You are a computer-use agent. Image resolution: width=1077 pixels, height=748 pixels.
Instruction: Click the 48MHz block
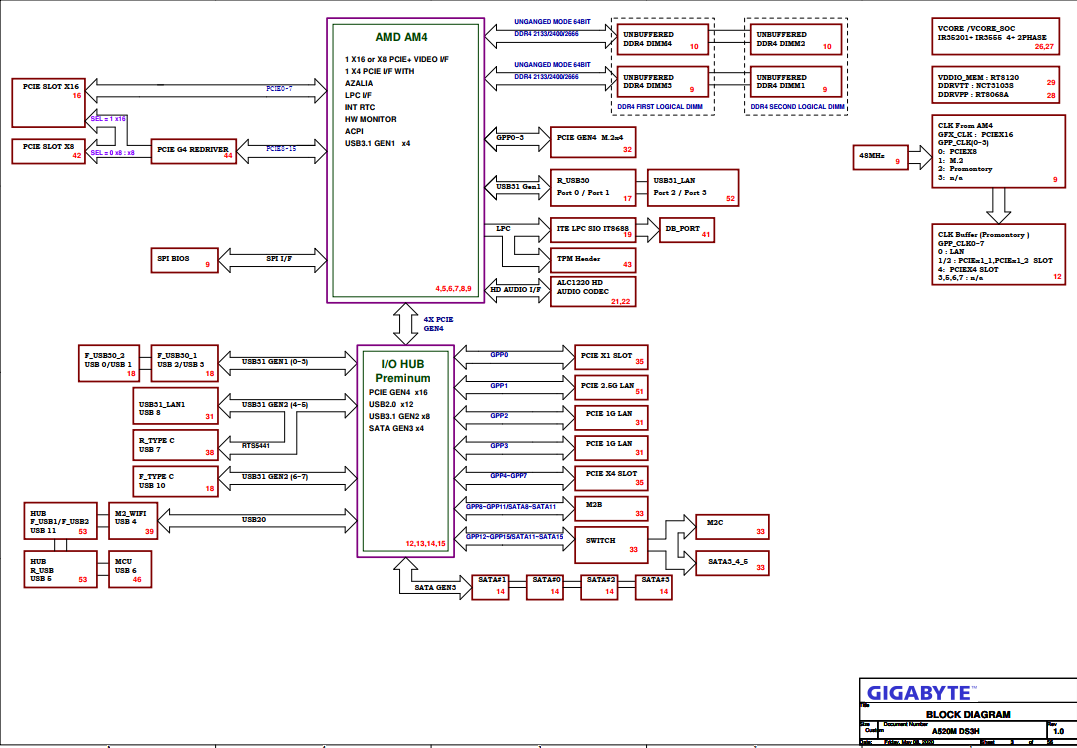tap(881, 157)
